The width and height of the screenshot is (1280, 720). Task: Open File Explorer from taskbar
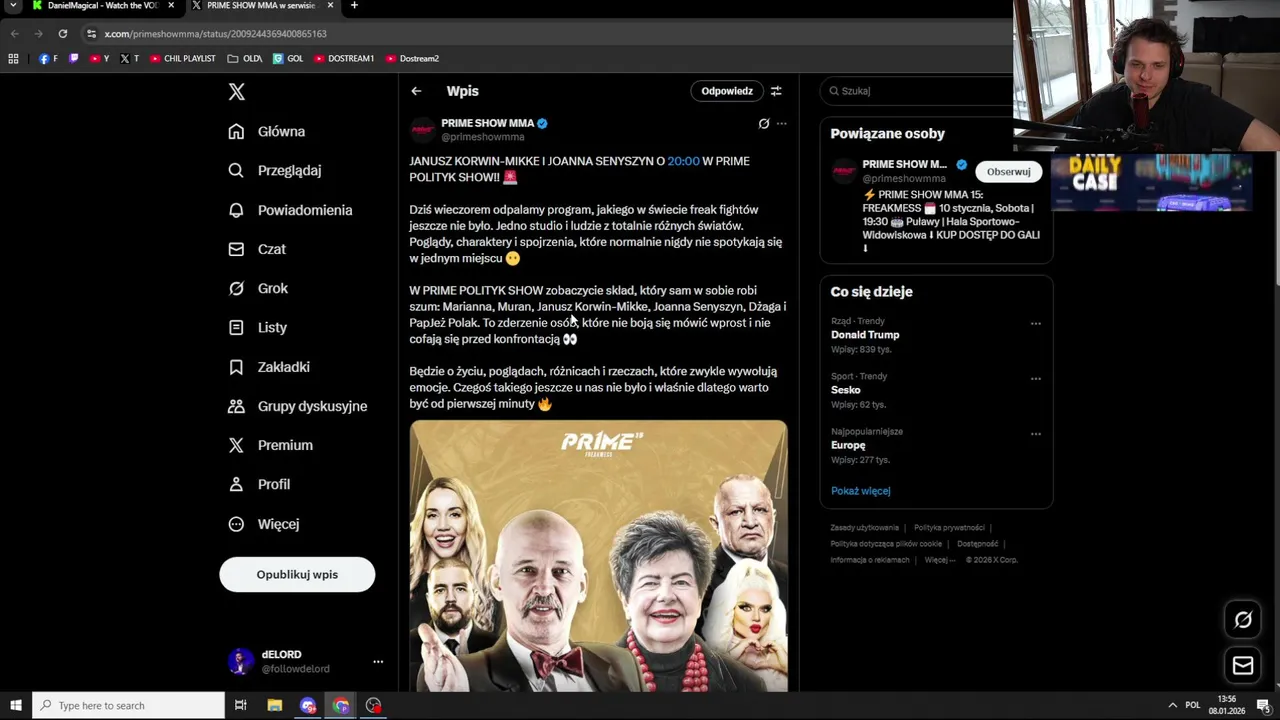275,706
